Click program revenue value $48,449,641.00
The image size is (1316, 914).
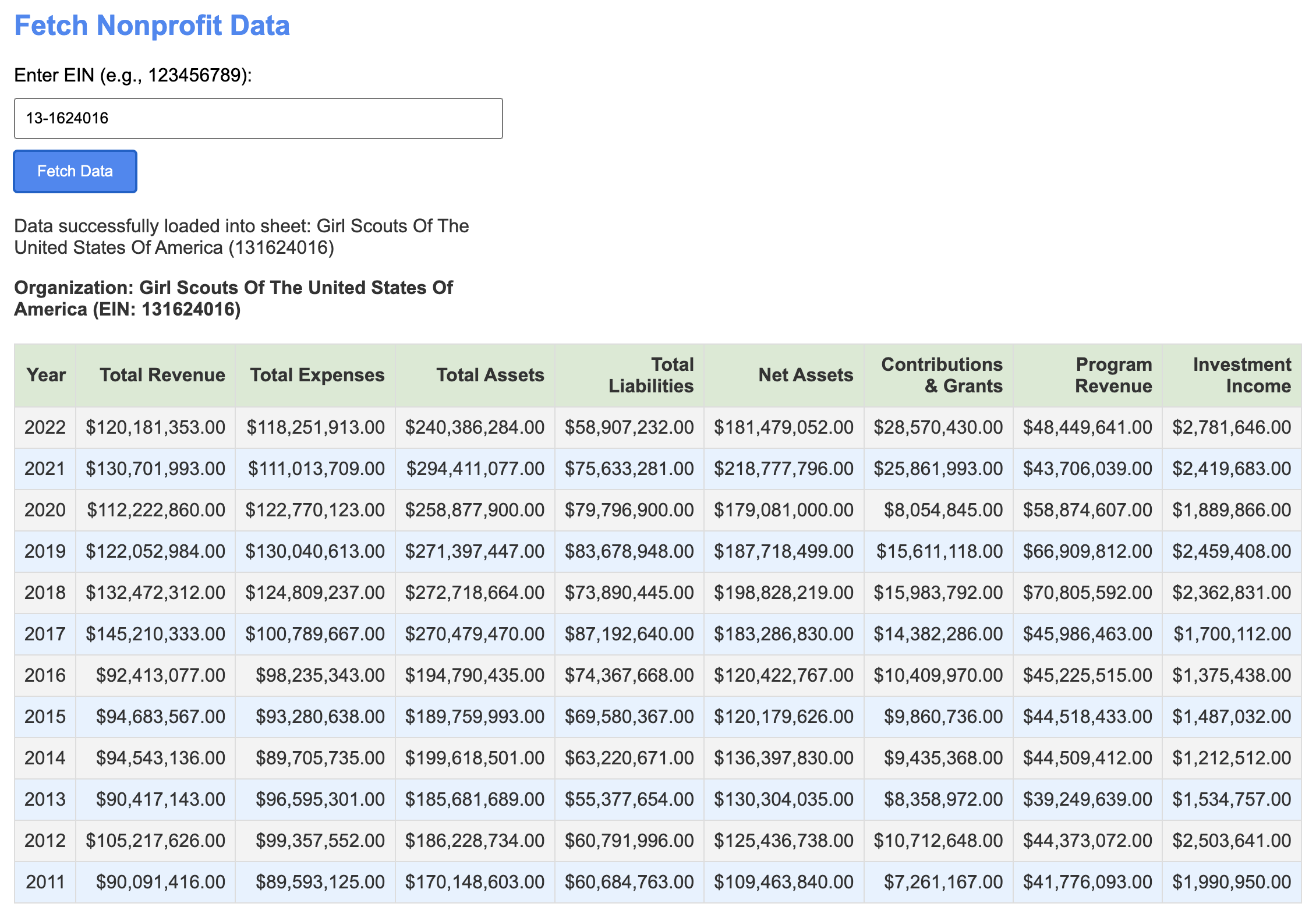click(1088, 427)
